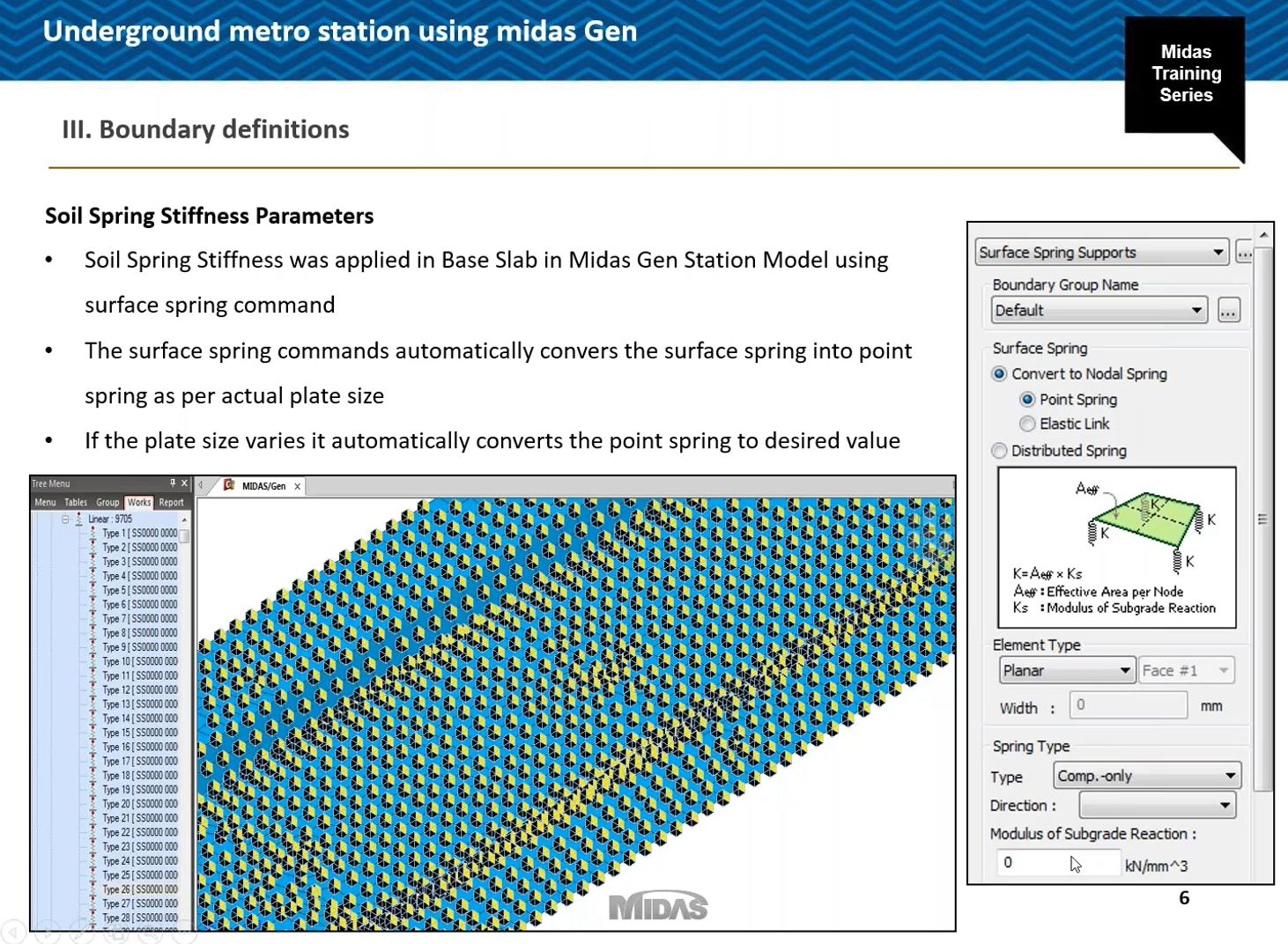Click the Gen application icon on MIDAS/Gen tab
Image resolution: width=1288 pixels, height=944 pixels.
coord(227,485)
